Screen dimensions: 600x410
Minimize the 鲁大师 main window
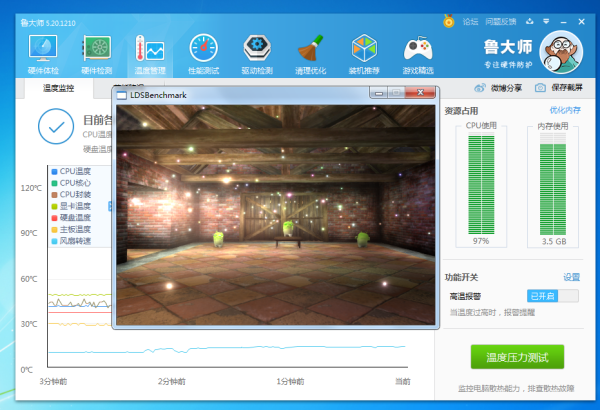(x=563, y=22)
